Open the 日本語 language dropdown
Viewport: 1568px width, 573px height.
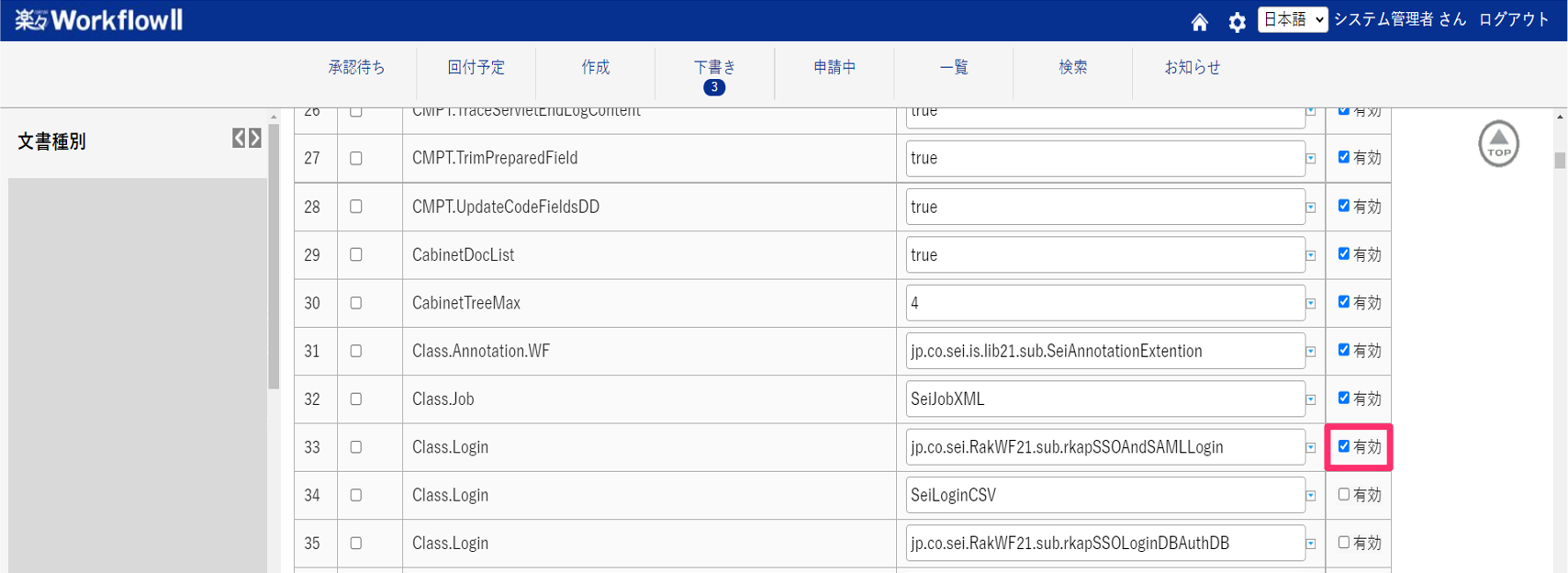1293,19
